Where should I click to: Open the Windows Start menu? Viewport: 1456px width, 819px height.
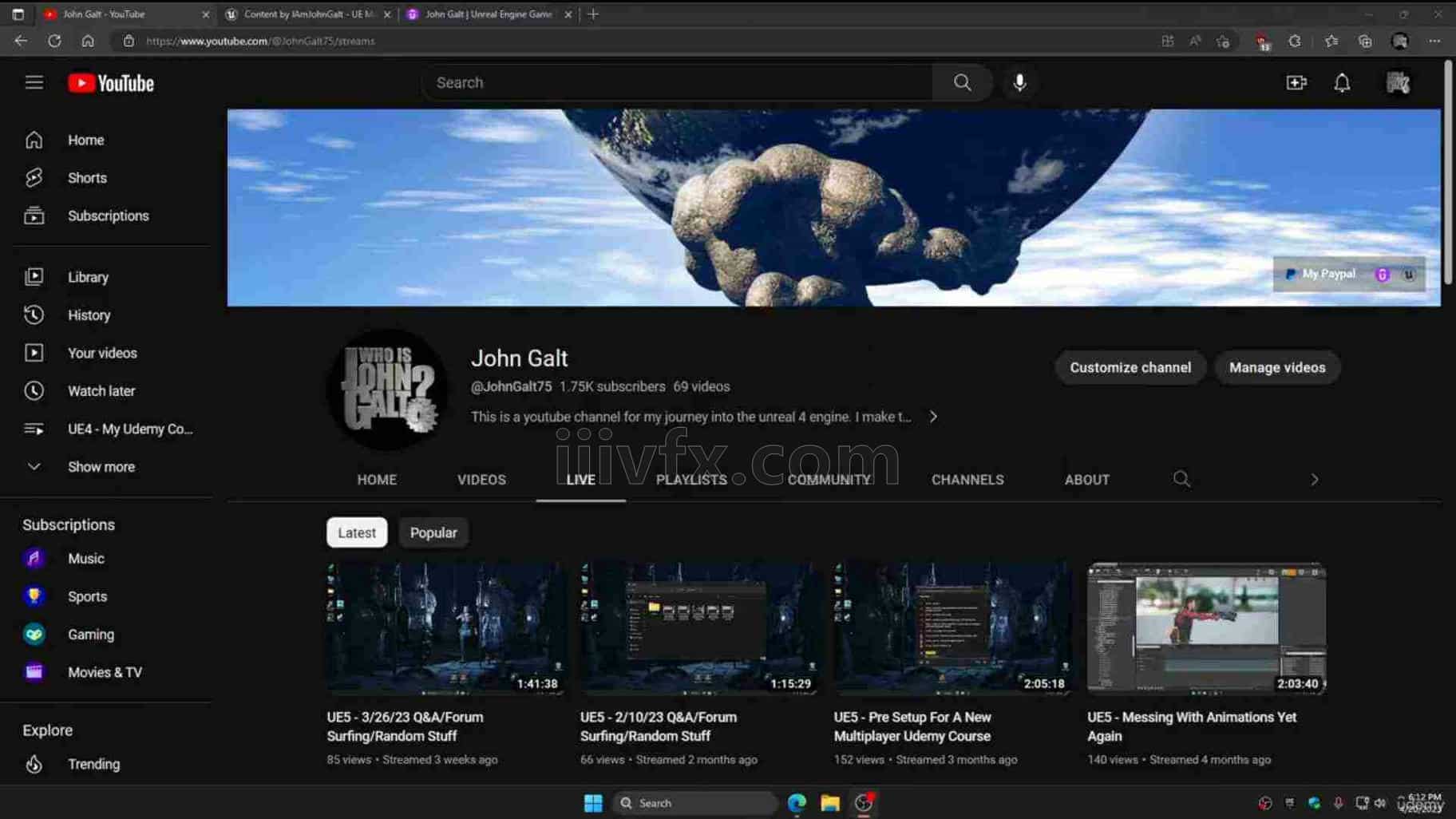tap(593, 803)
